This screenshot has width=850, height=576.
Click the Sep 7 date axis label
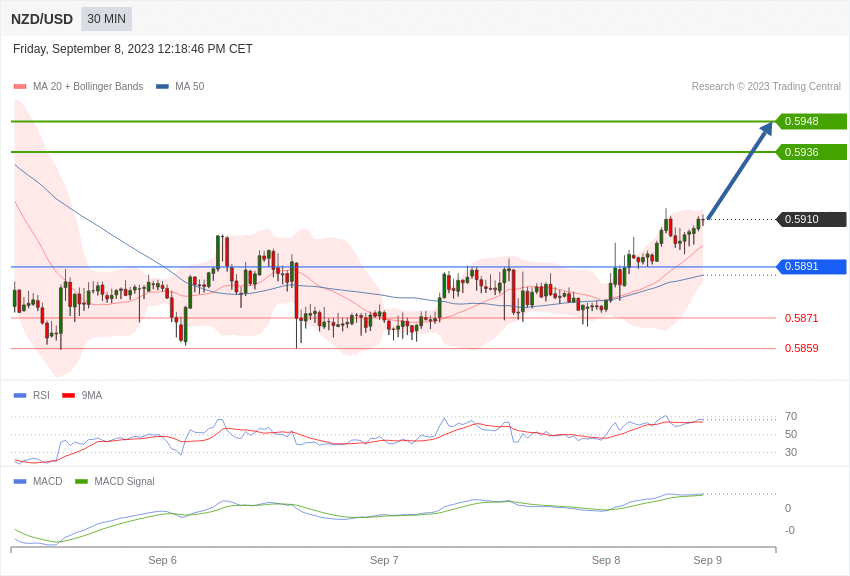(384, 560)
